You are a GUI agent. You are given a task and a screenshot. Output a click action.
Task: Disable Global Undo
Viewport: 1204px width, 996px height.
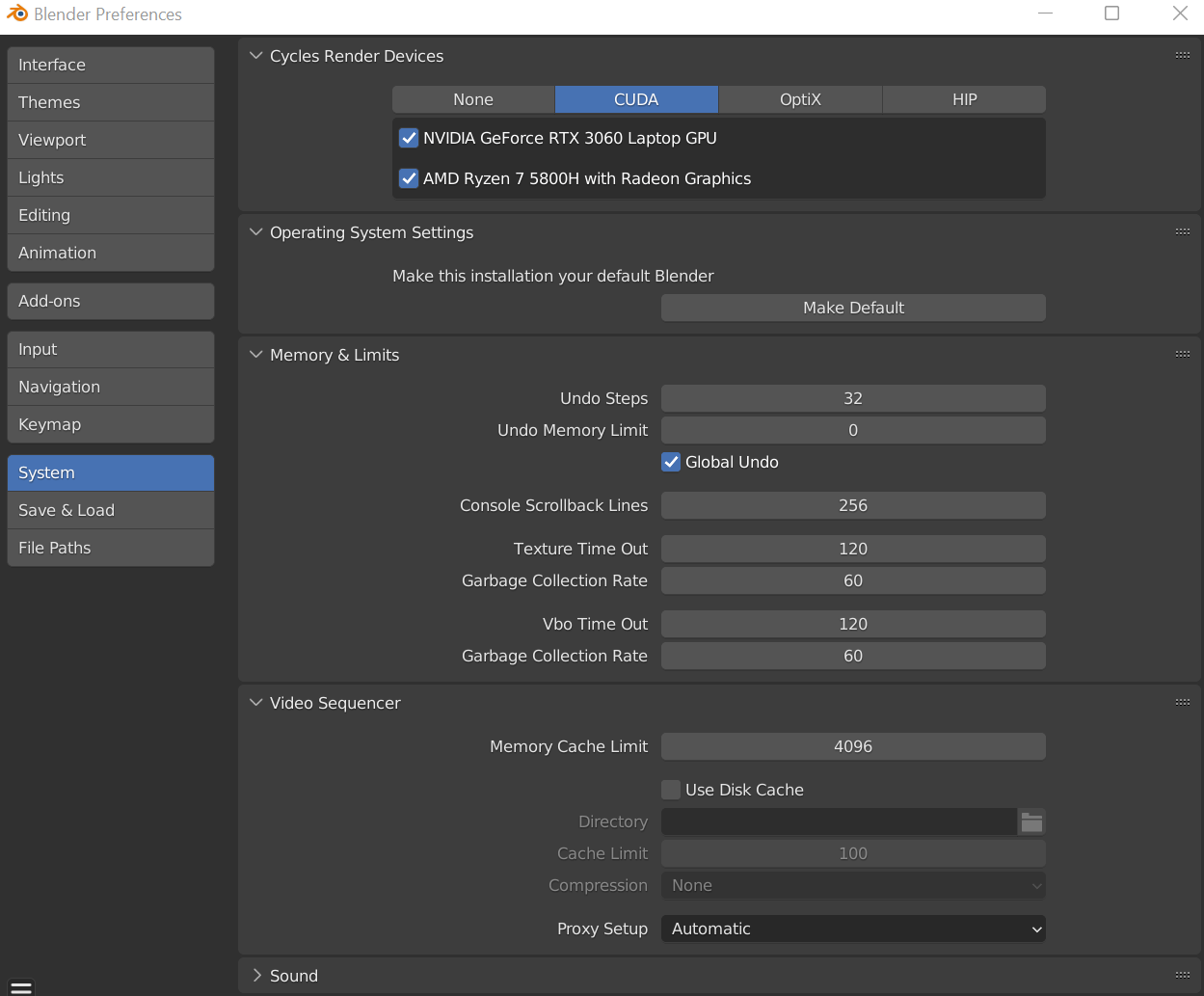click(670, 462)
